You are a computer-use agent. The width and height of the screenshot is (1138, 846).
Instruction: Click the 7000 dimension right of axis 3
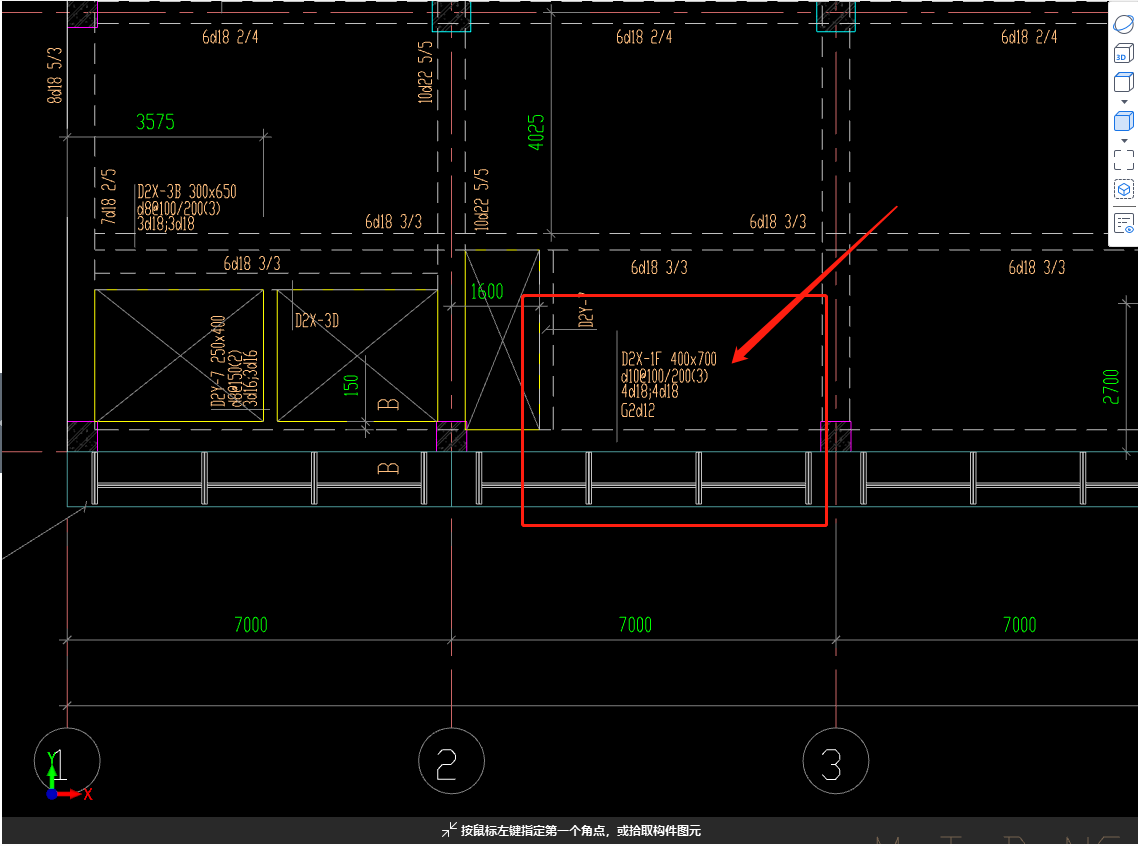point(1019,625)
